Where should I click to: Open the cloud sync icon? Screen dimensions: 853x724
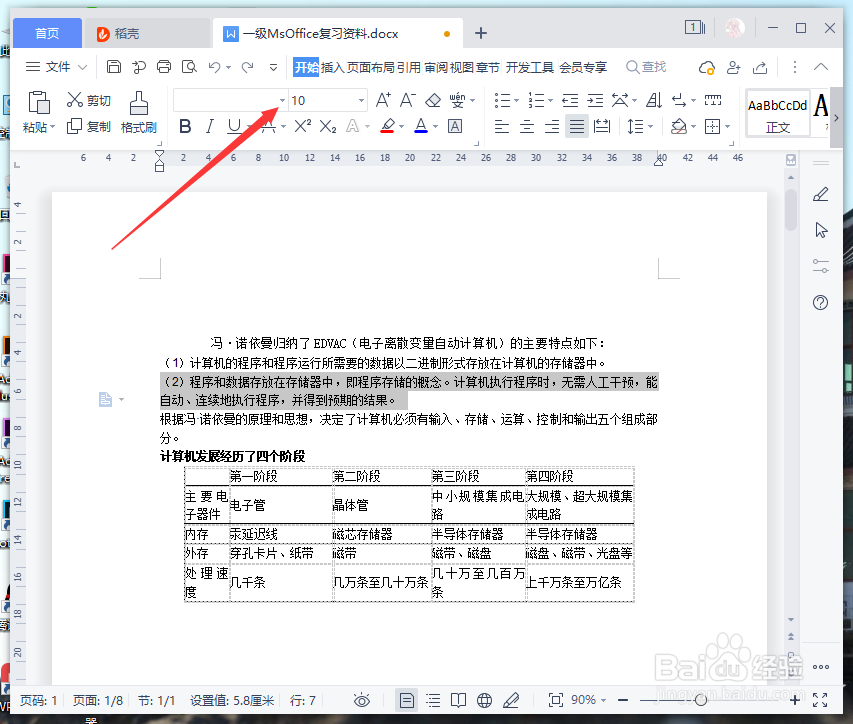pos(707,67)
